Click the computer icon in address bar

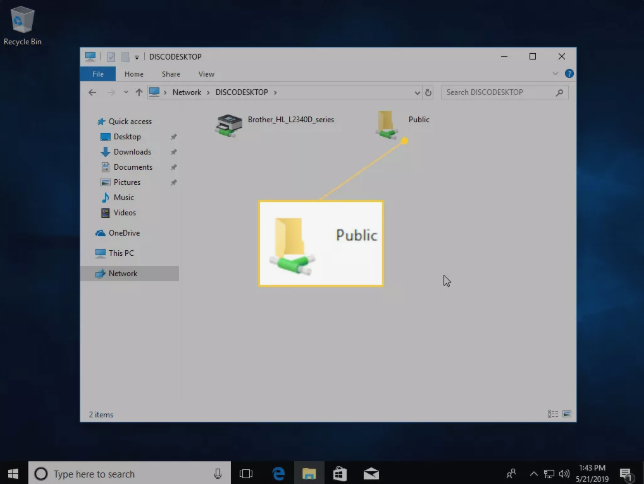point(154,92)
